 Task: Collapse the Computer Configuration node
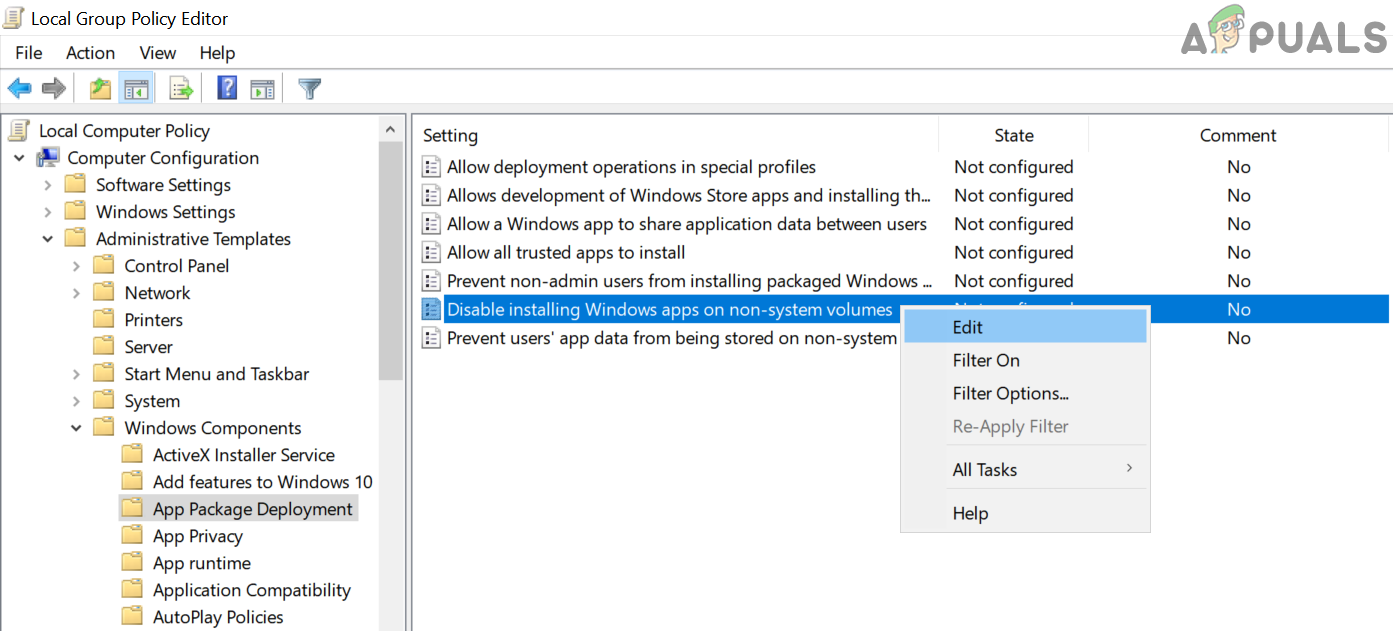pyautogui.click(x=19, y=158)
